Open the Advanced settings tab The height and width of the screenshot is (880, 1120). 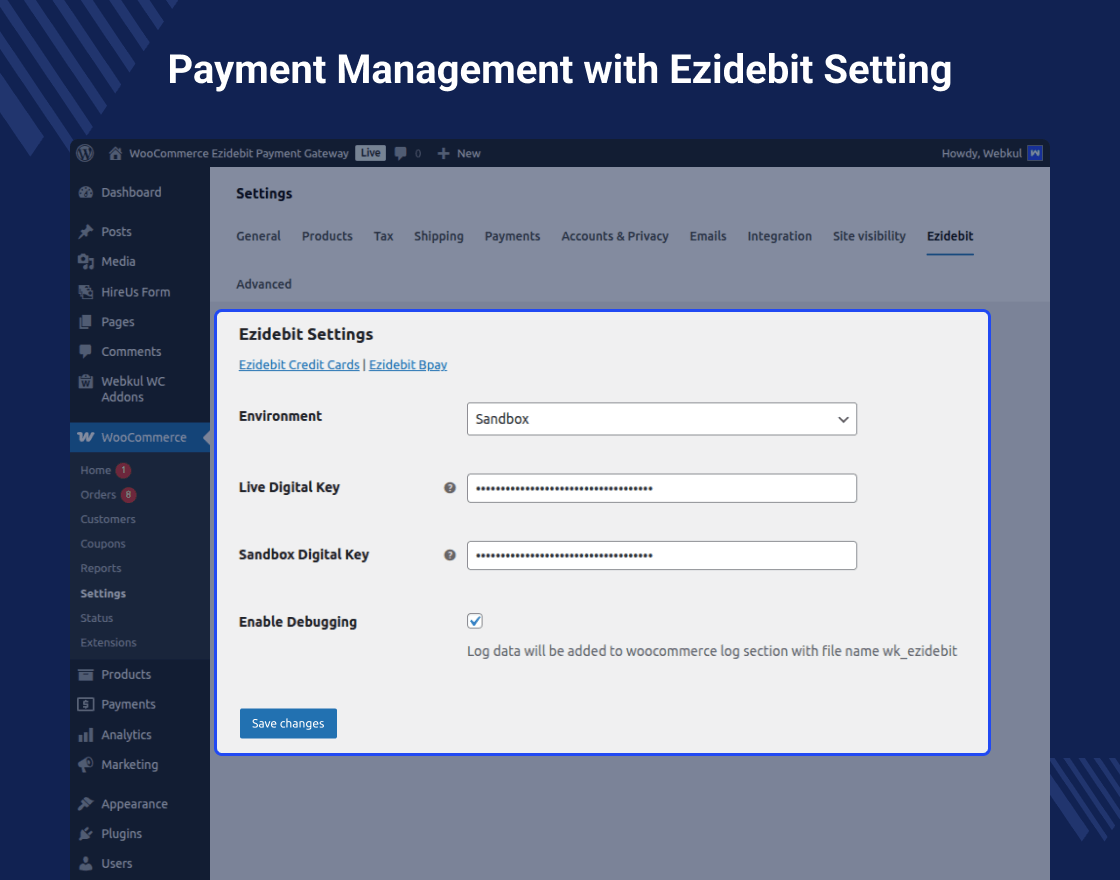point(264,284)
